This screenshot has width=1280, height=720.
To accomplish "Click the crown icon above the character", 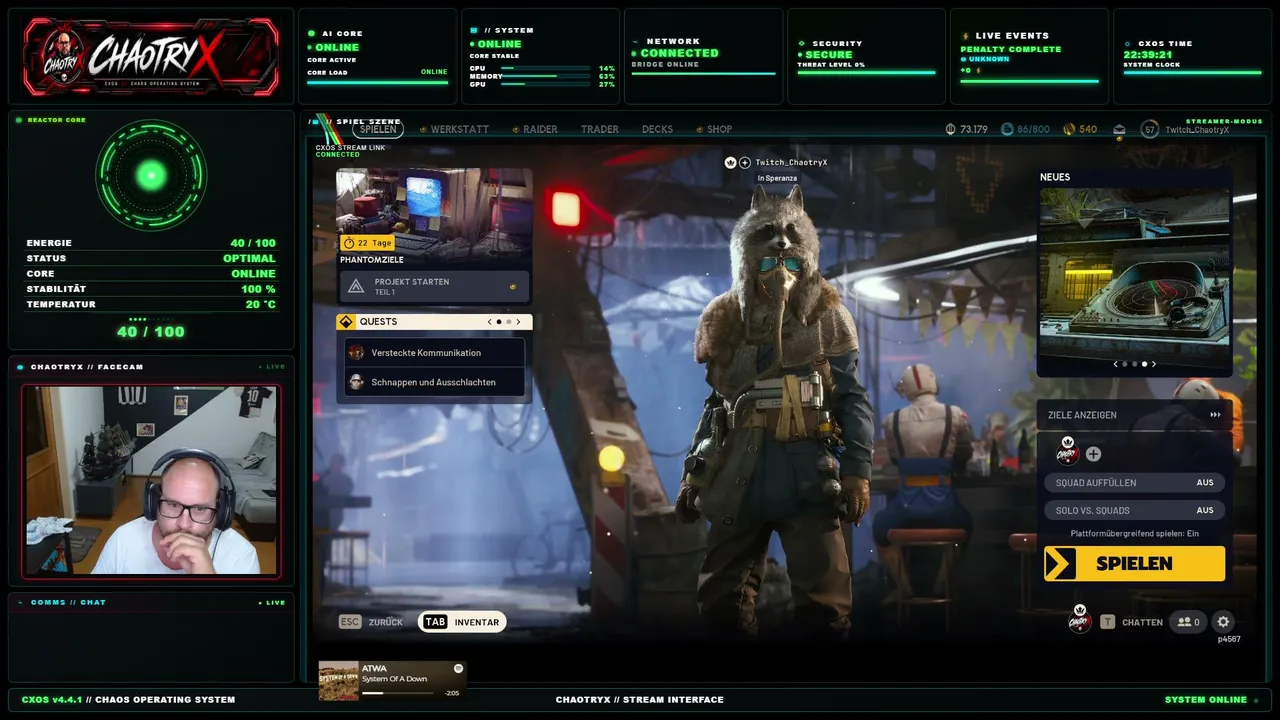I will (731, 162).
